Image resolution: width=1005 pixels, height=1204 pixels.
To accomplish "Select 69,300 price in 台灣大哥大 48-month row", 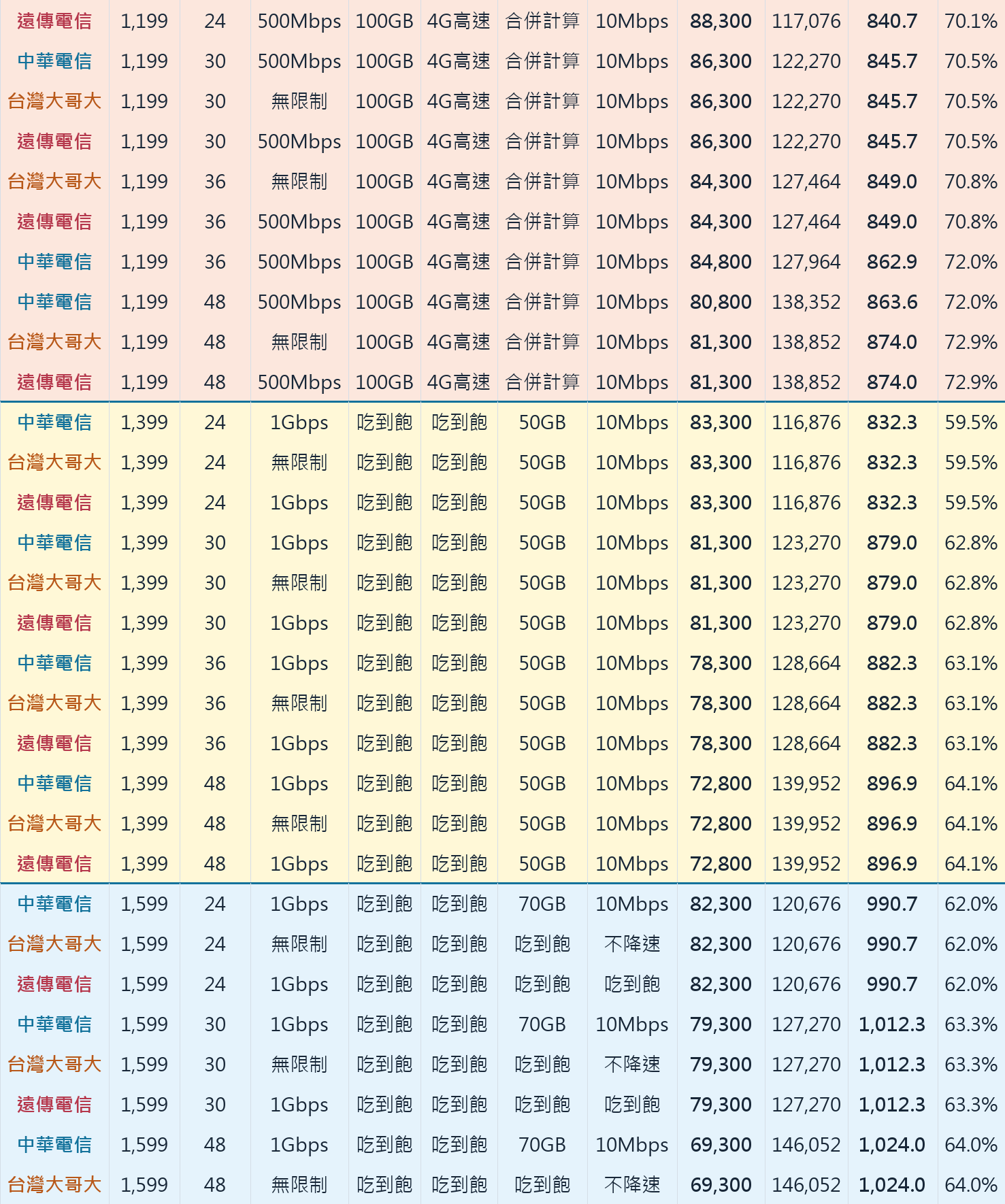I will click(x=721, y=1185).
